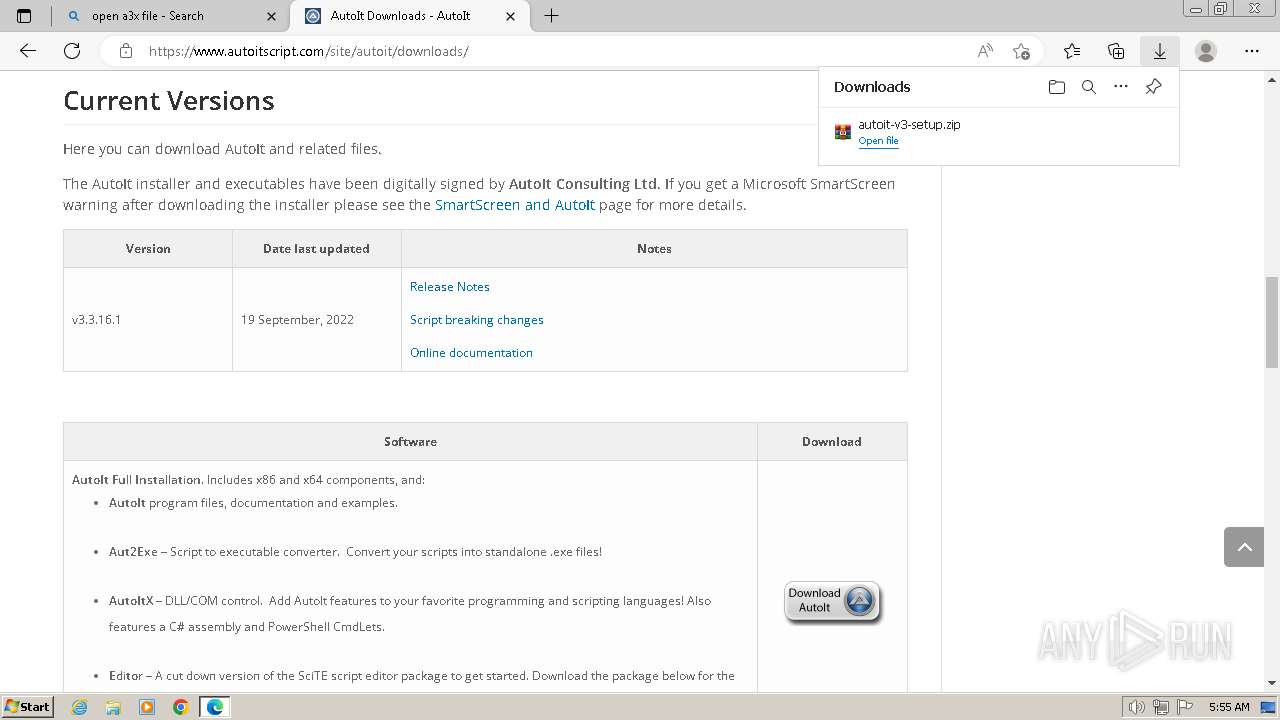Click the page vertical scrollbar thumb
Image resolution: width=1280 pixels, height=720 pixels.
(x=1272, y=321)
